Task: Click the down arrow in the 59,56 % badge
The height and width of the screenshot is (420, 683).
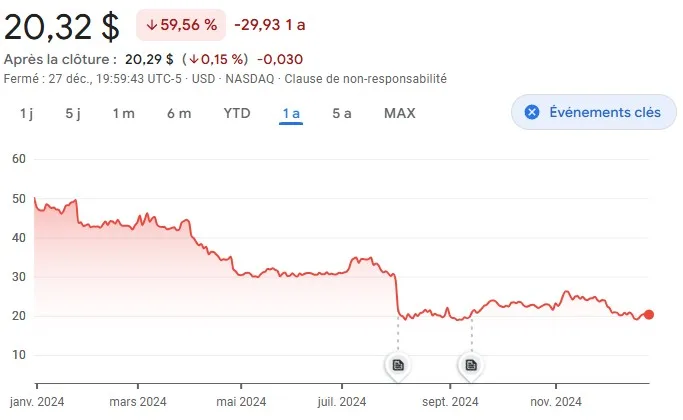Action: tap(151, 24)
